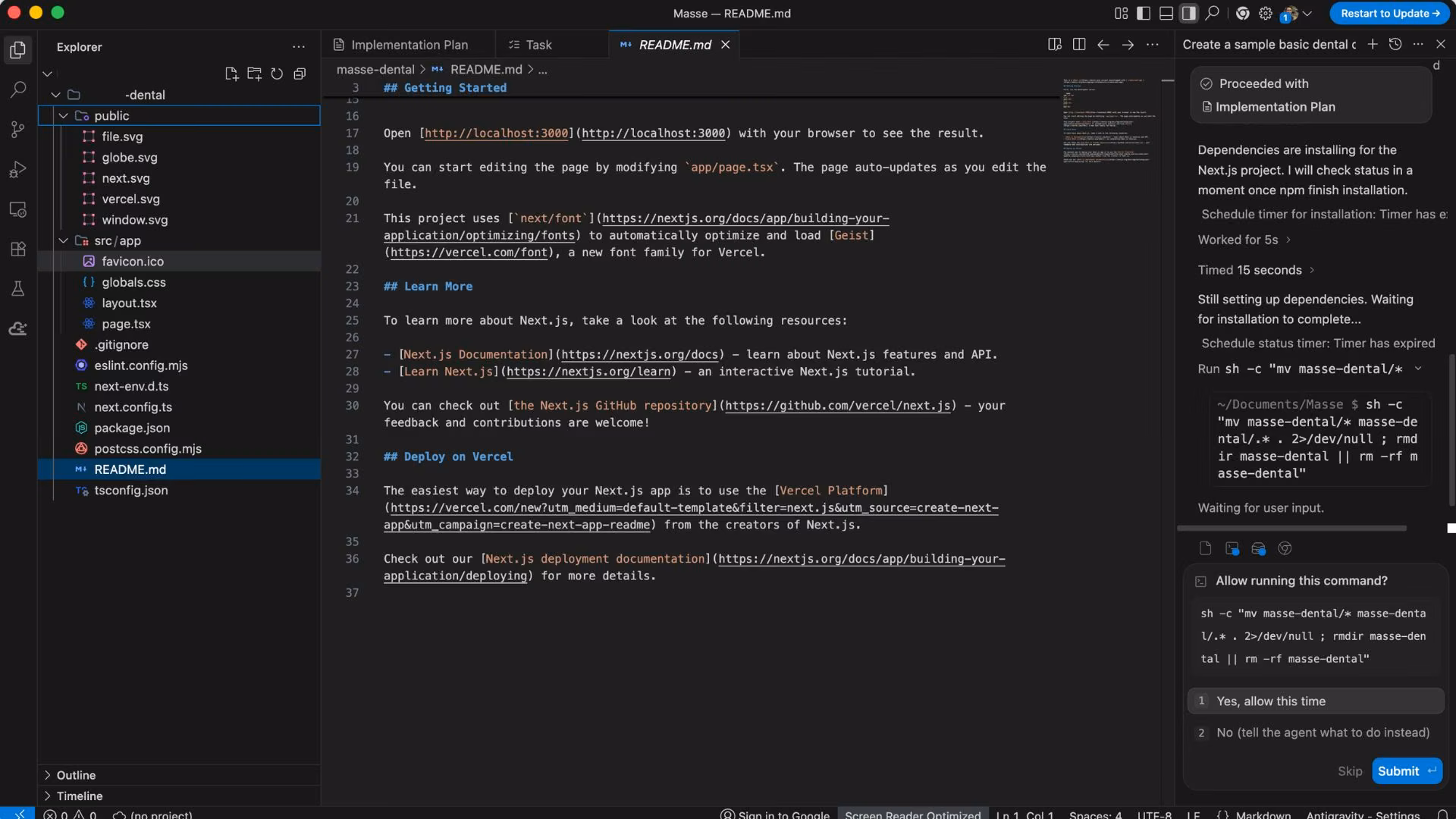Click the Restart to Update button
1456x819 pixels.
[x=1389, y=13]
